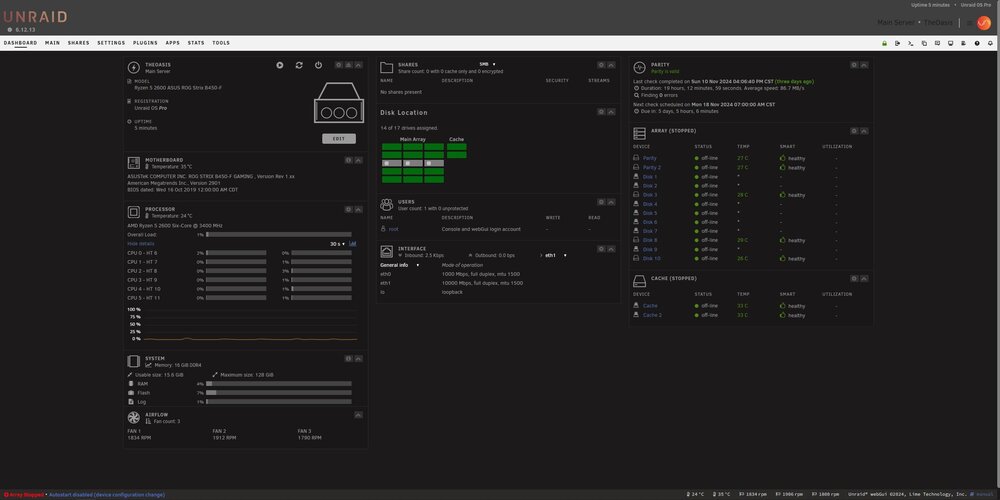The width and height of the screenshot is (1000, 500).
Task: Click the system info monitor icon
Action: coord(950,43)
